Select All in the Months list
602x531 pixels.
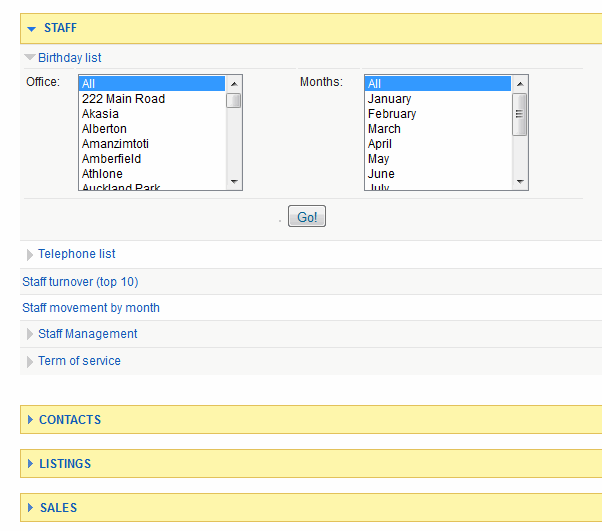tap(375, 84)
